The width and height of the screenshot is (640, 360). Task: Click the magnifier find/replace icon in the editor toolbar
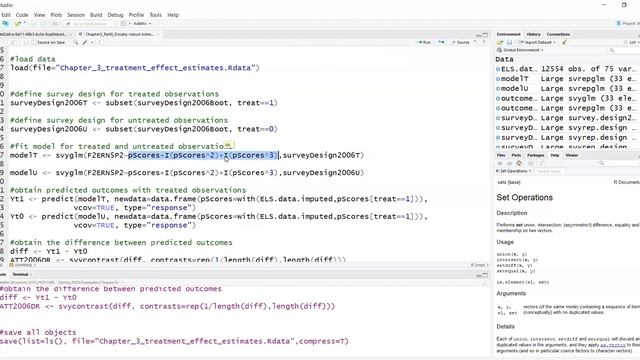76,42
